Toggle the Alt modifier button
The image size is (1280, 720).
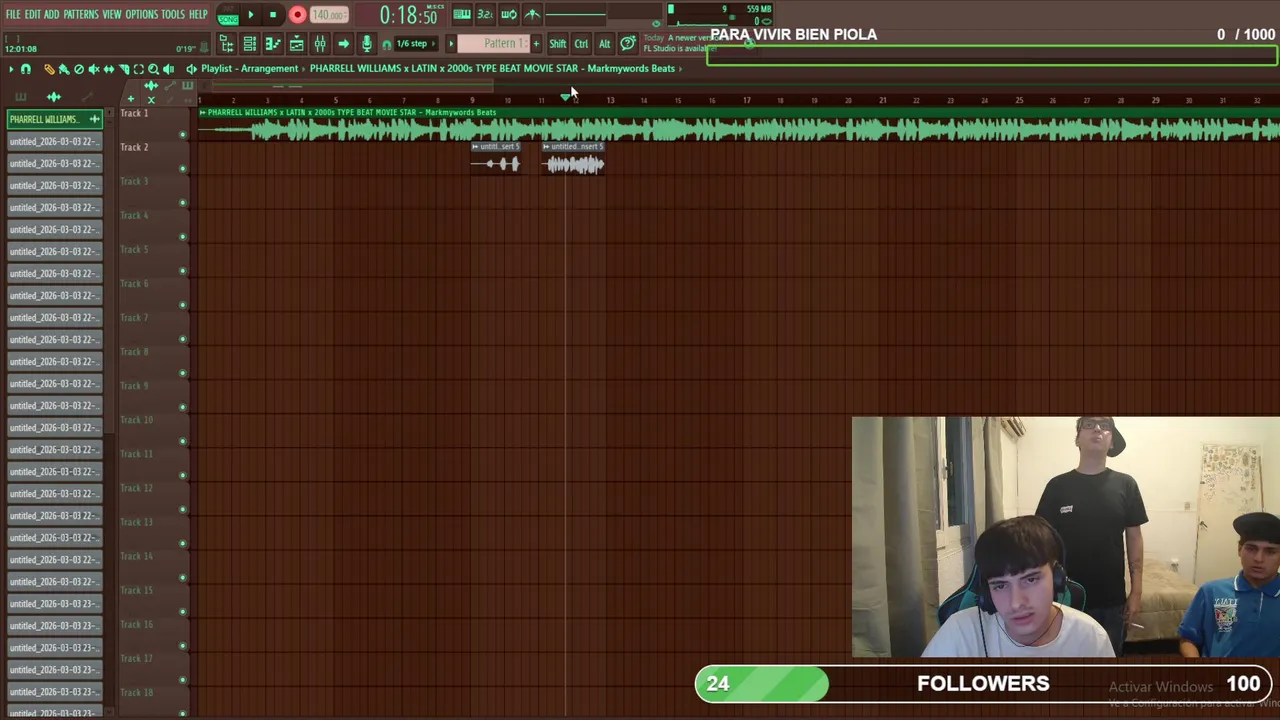(x=604, y=43)
